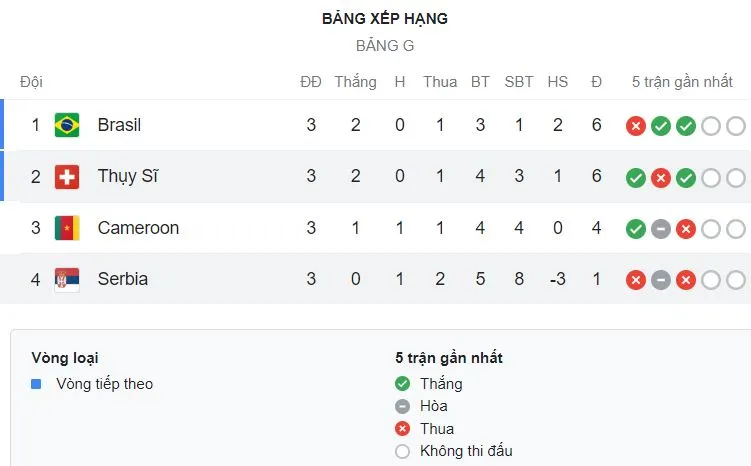Click Brasil's first recent match loss icon
Screen dimensions: 751x466
635,126
